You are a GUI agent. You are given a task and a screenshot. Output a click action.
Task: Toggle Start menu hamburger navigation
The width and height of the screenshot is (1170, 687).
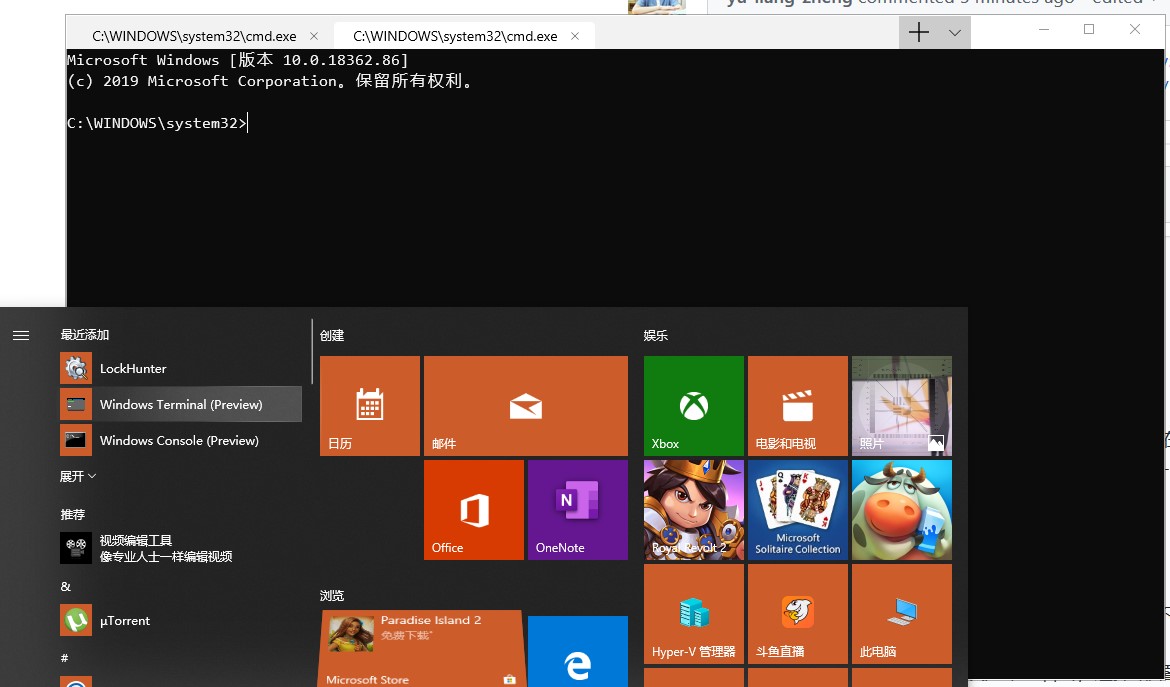(21, 336)
